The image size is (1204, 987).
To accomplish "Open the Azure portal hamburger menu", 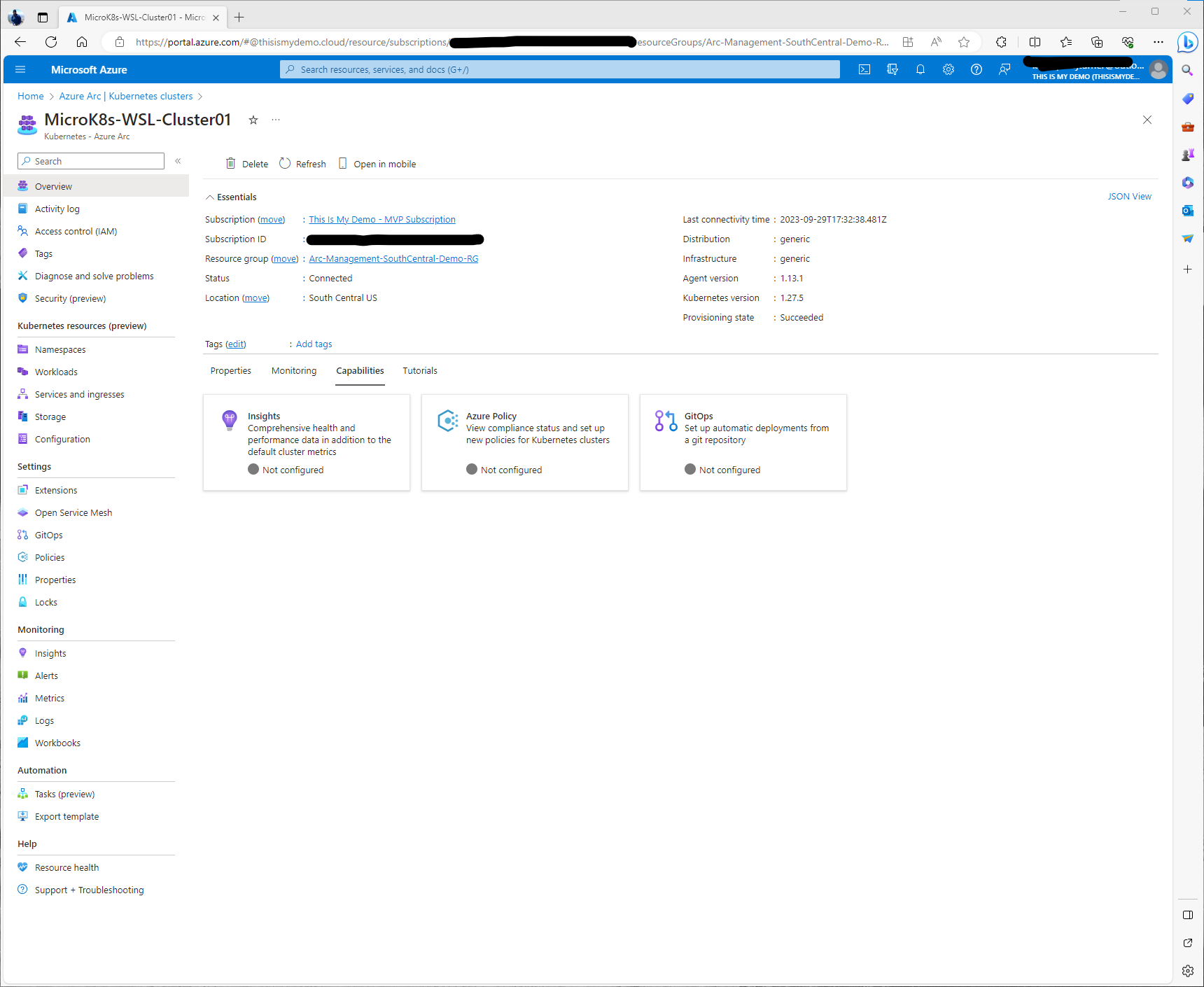I will click(20, 69).
